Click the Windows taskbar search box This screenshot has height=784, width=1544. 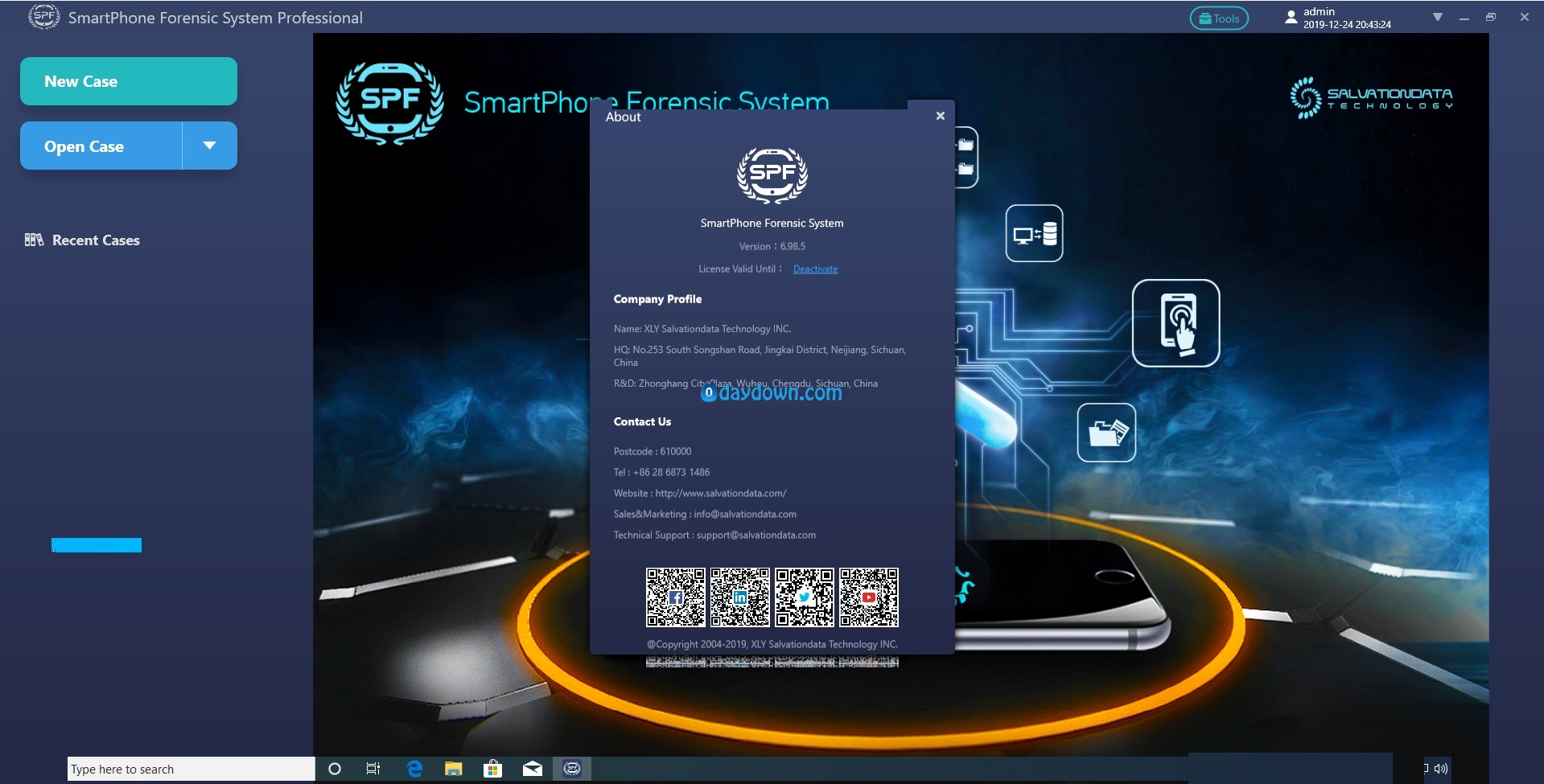(191, 769)
